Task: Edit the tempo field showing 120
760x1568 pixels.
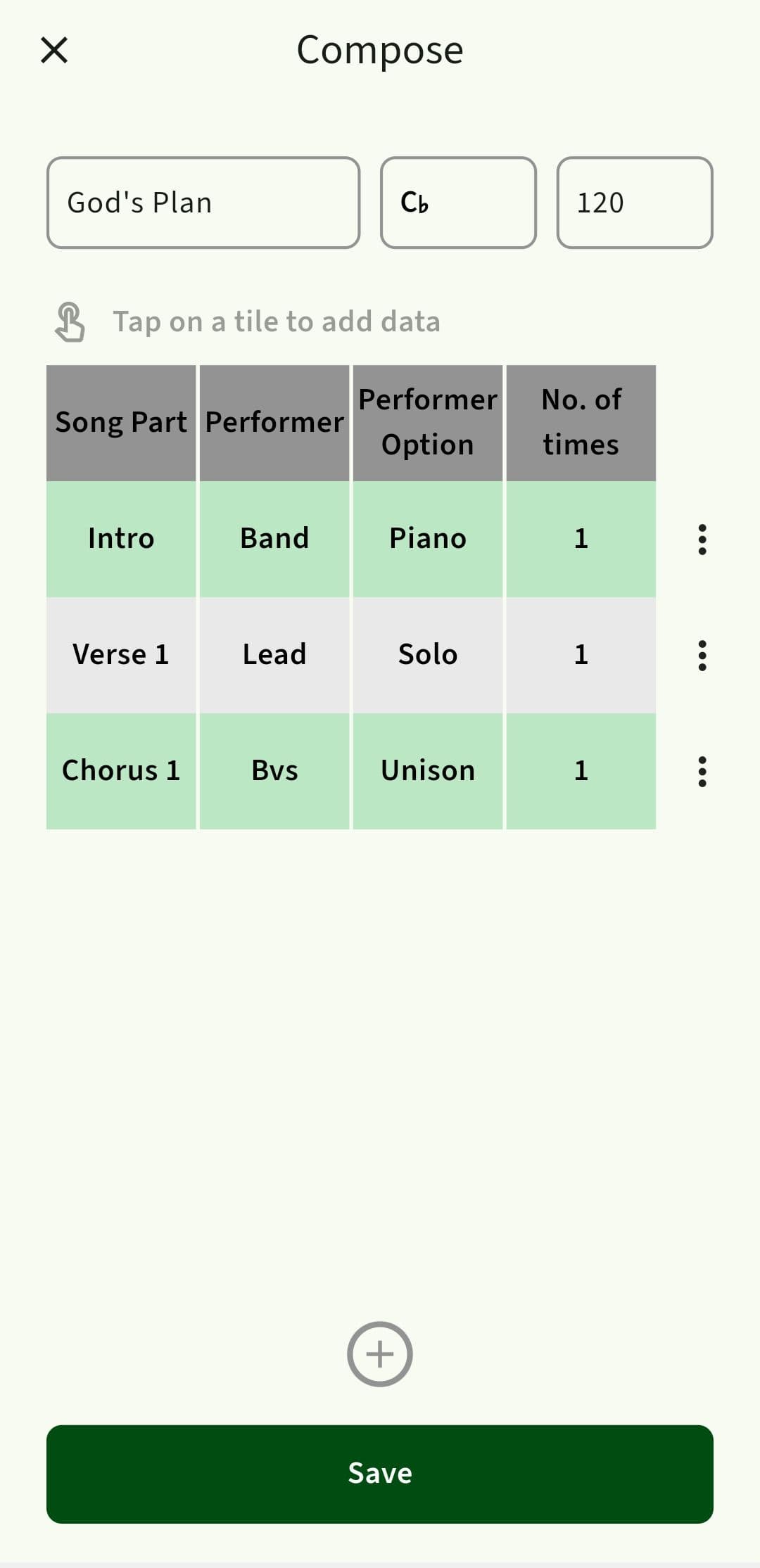Action: click(634, 203)
